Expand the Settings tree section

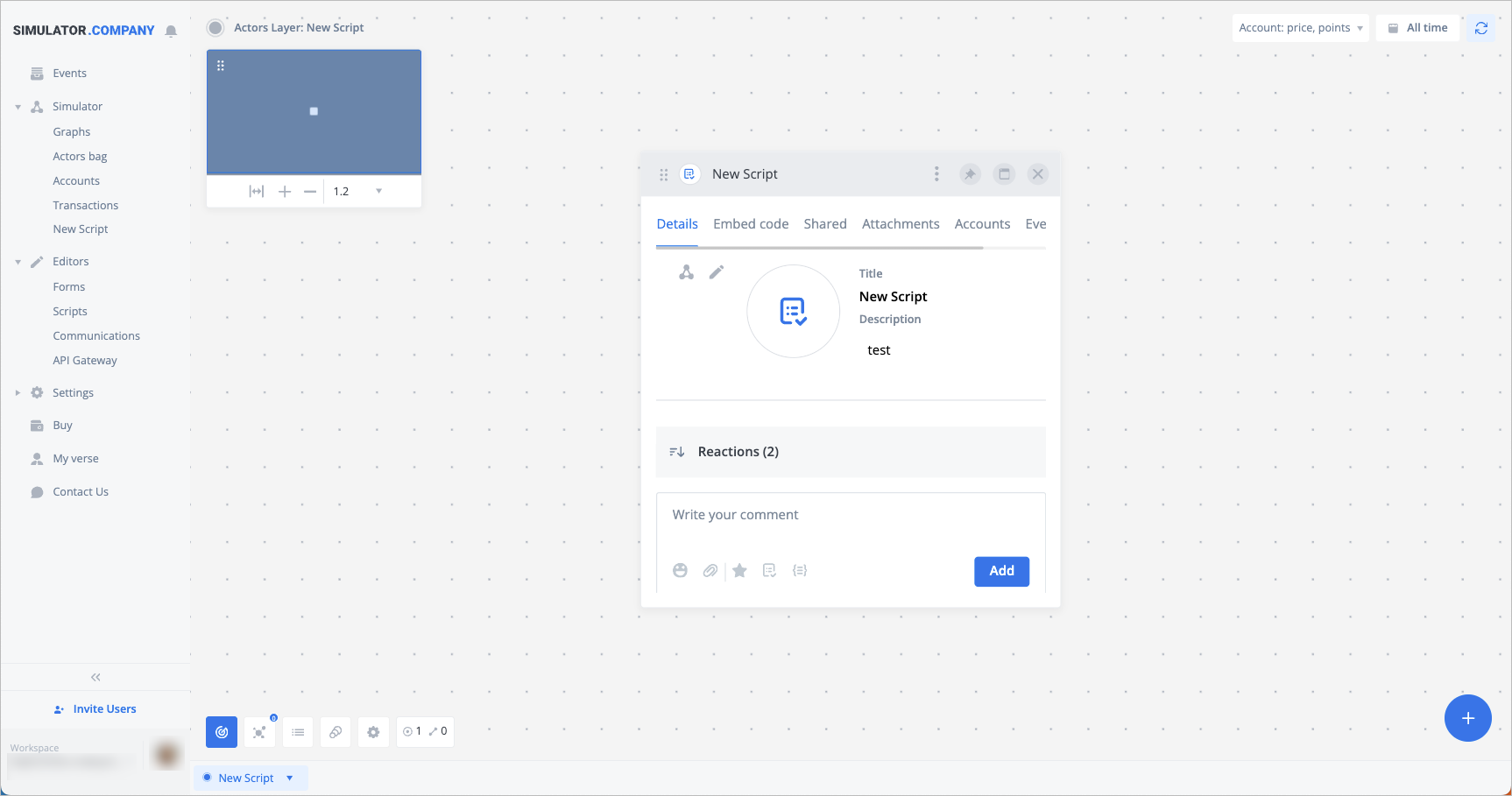tap(18, 393)
